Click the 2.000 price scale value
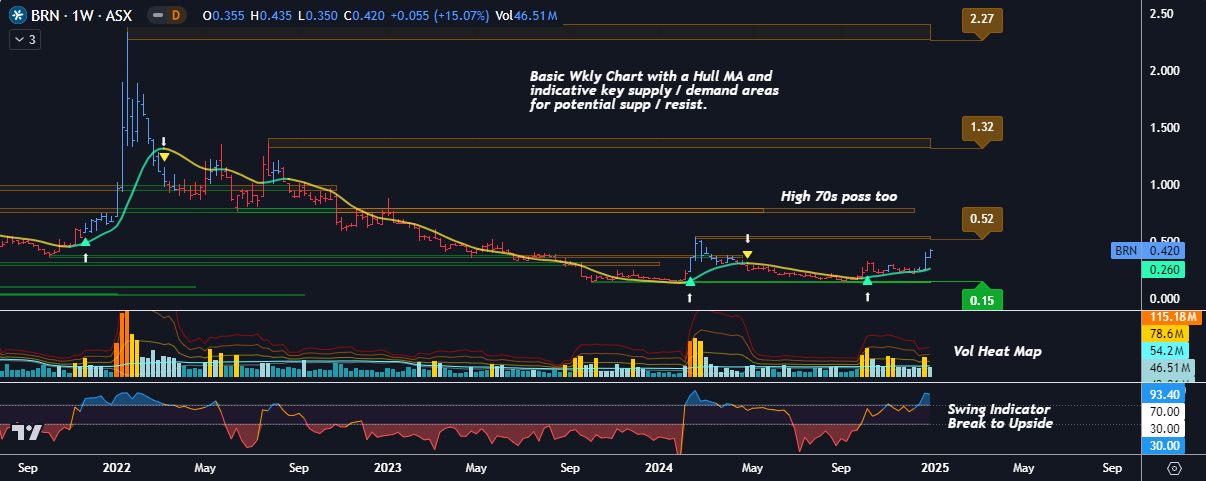This screenshot has height=481, width=1206. click(1163, 71)
